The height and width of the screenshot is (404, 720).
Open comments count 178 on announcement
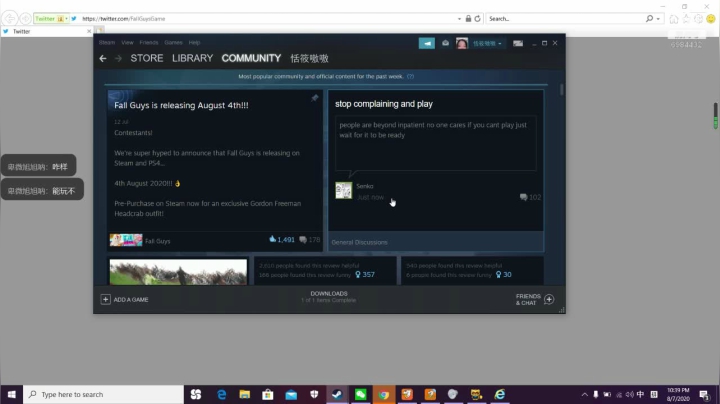click(x=310, y=240)
